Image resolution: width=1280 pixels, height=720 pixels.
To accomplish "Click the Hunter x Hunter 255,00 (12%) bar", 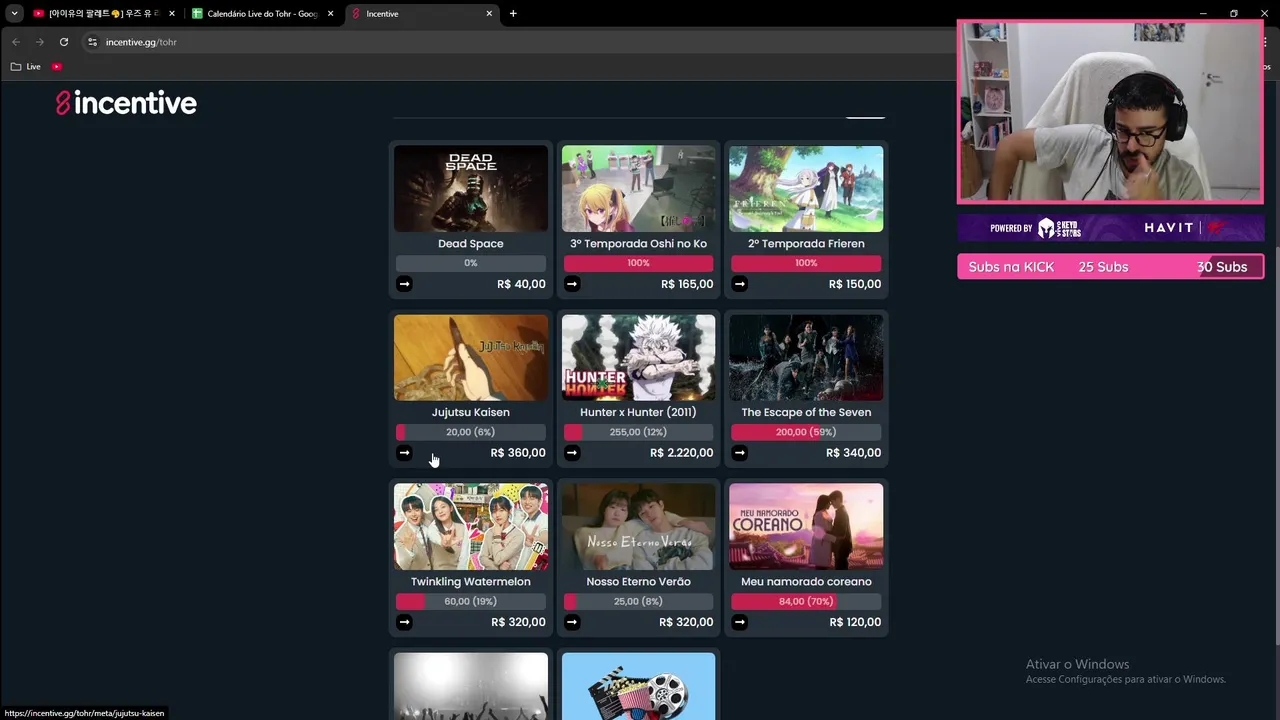I will pos(638,432).
